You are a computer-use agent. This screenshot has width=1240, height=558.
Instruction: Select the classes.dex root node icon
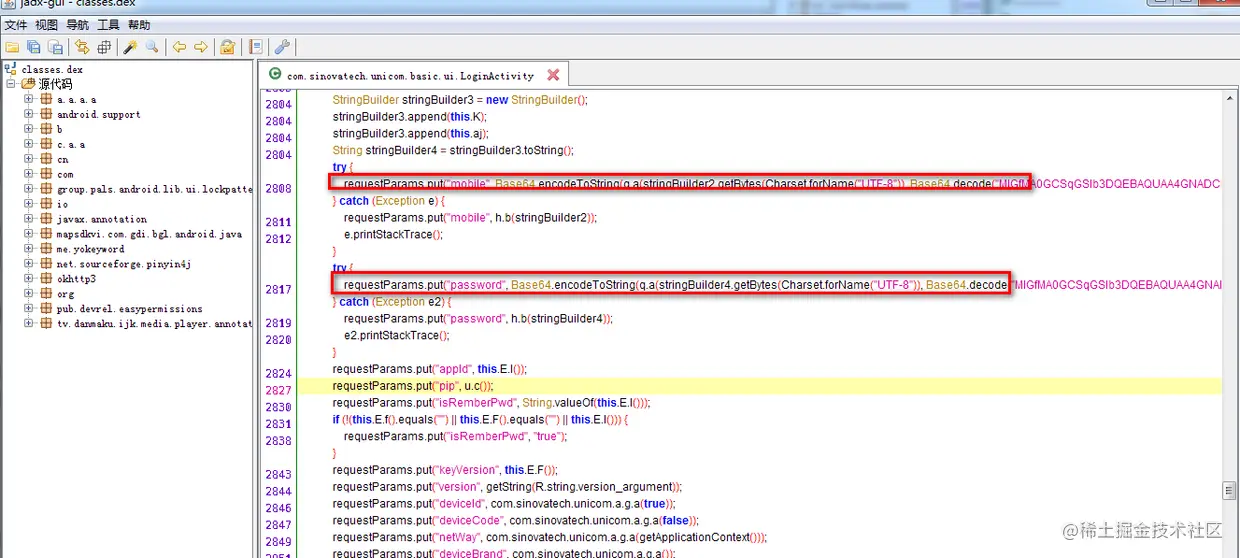tap(11, 69)
